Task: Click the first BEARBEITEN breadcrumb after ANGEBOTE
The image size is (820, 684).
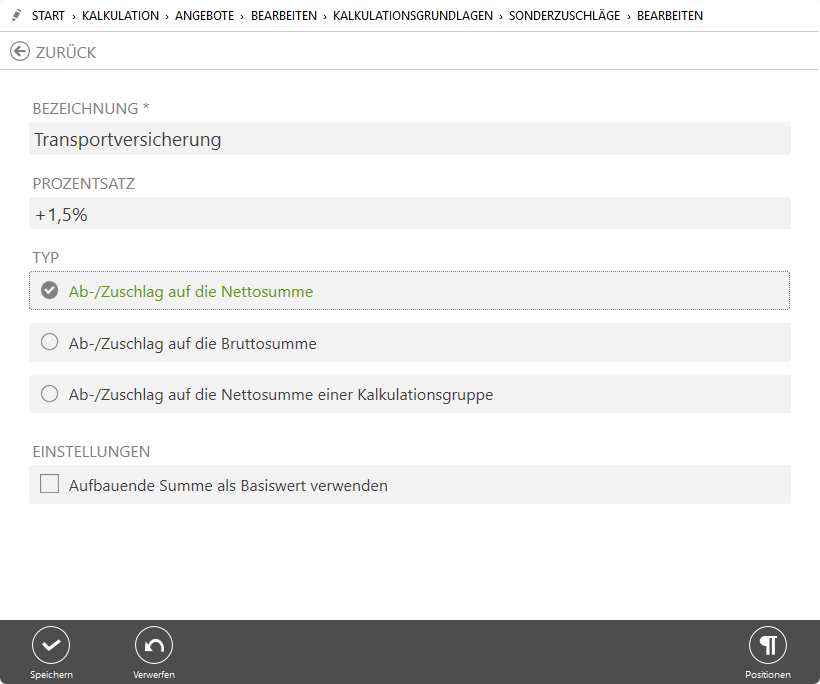Action: pyautogui.click(x=284, y=16)
